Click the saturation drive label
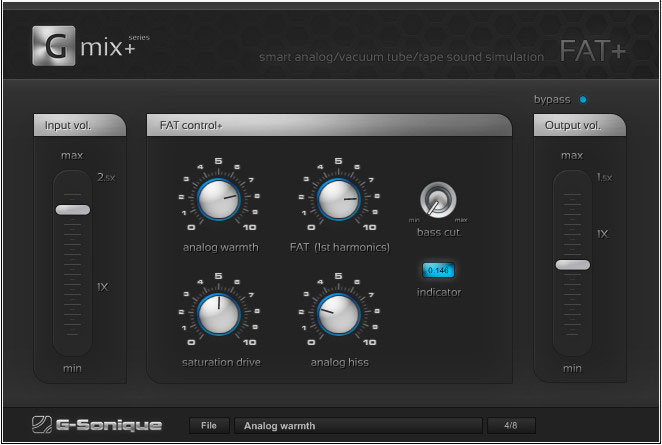The image size is (662, 445). click(221, 362)
